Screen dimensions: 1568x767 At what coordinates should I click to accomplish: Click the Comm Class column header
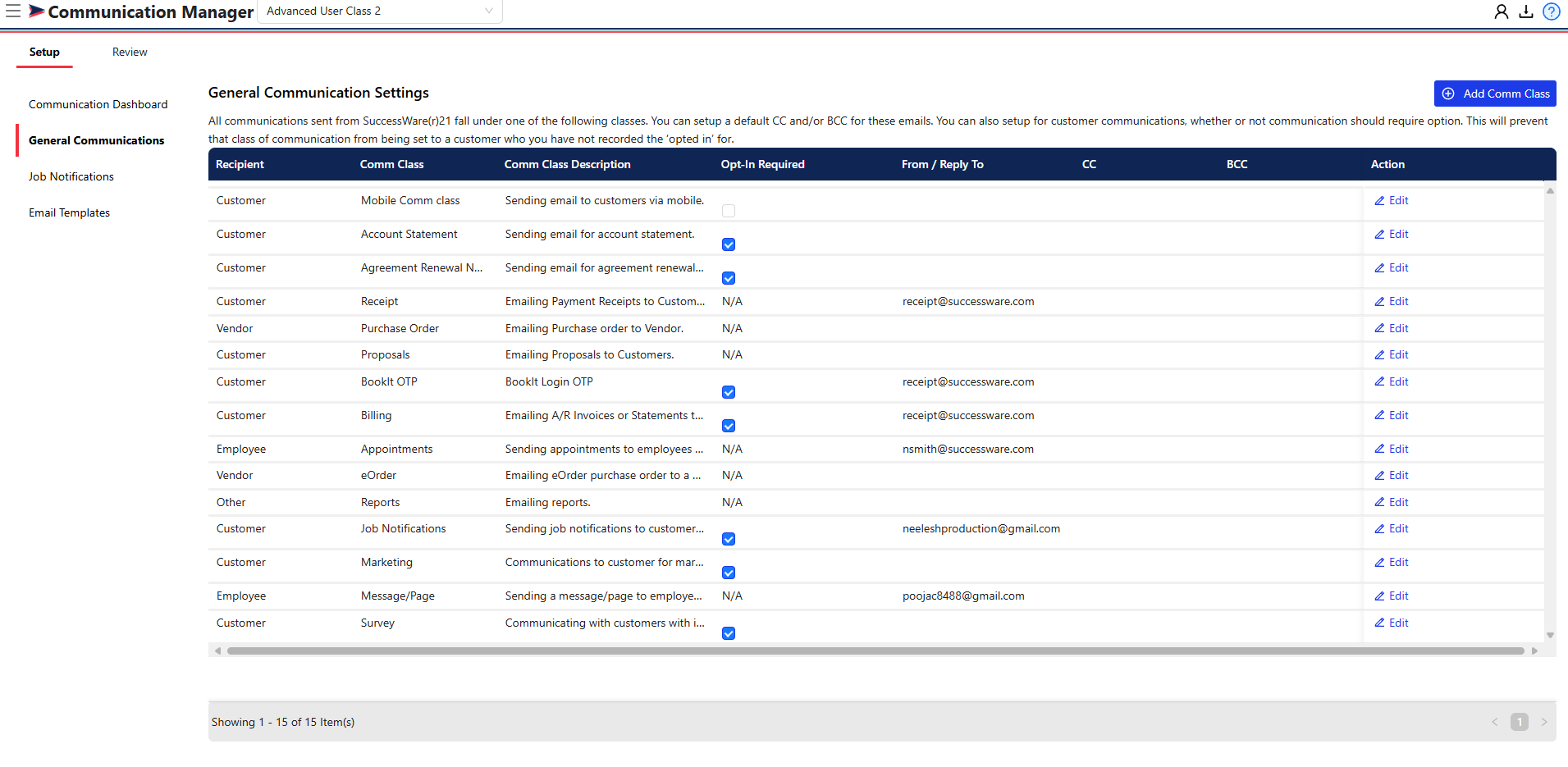click(x=391, y=164)
